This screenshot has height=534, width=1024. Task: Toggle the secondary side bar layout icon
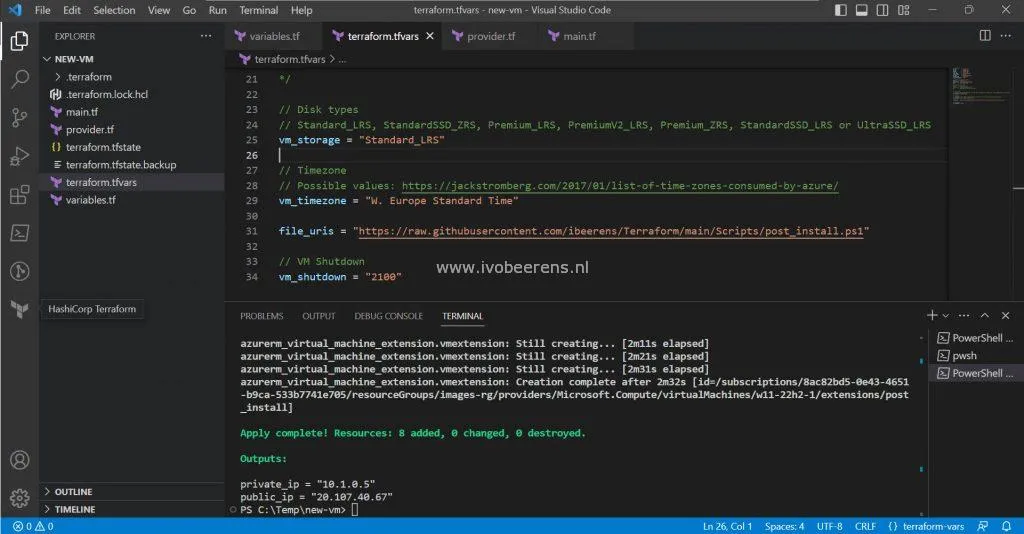882,10
